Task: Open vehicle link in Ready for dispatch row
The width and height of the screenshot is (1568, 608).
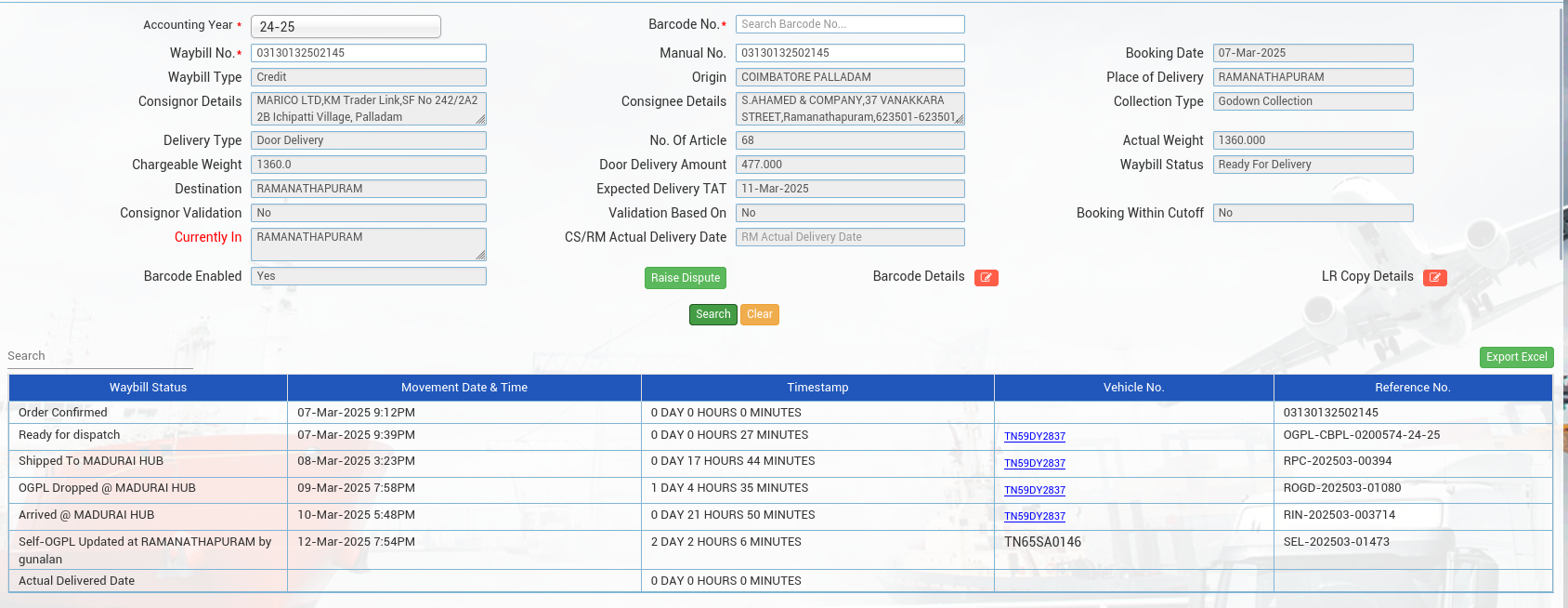Action: point(1034,437)
